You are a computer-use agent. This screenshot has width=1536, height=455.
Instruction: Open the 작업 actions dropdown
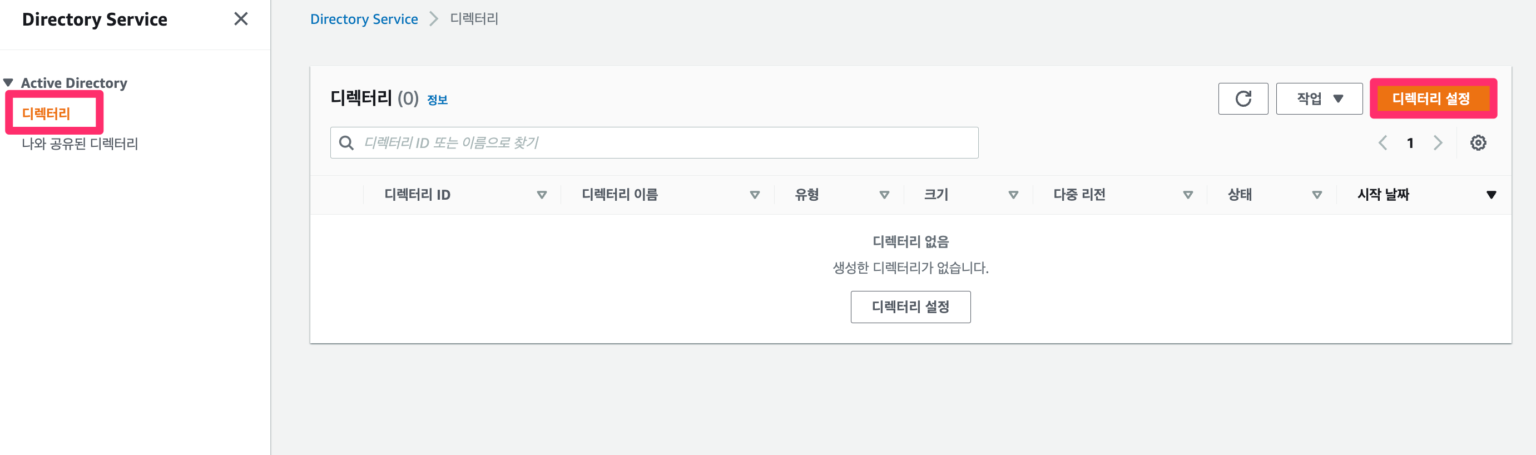click(1319, 98)
